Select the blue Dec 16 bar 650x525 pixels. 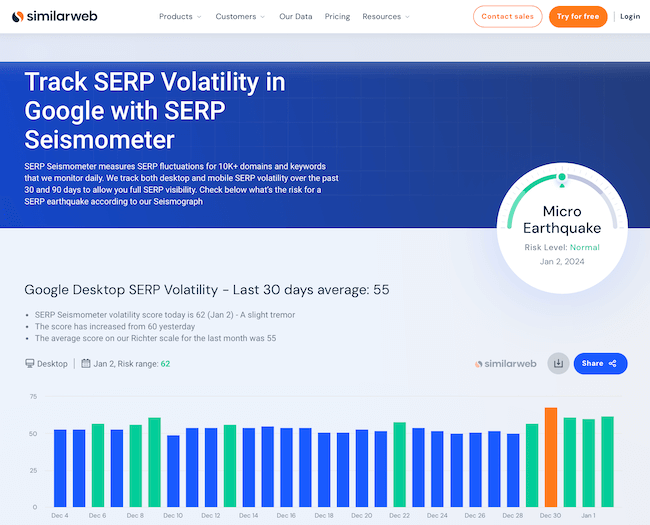pos(286,467)
